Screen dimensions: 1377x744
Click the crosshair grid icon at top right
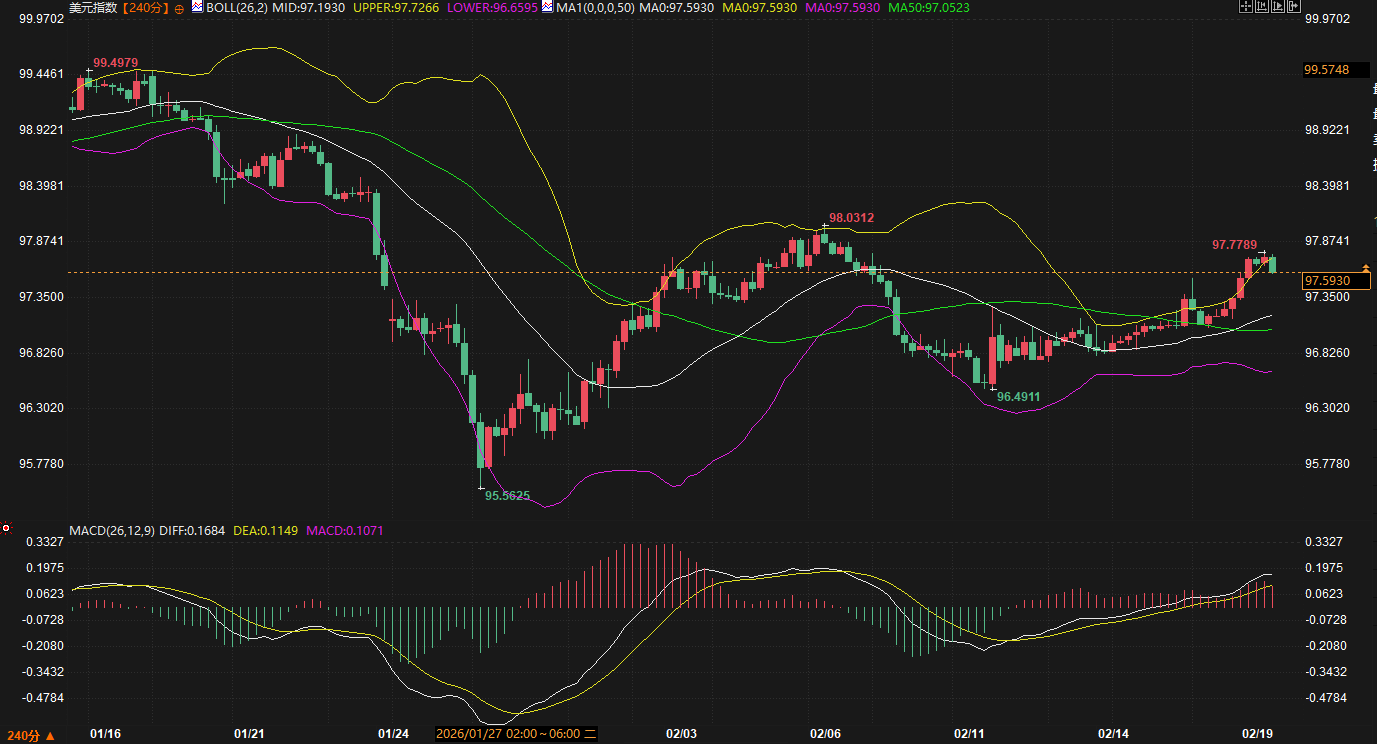[1245, 7]
